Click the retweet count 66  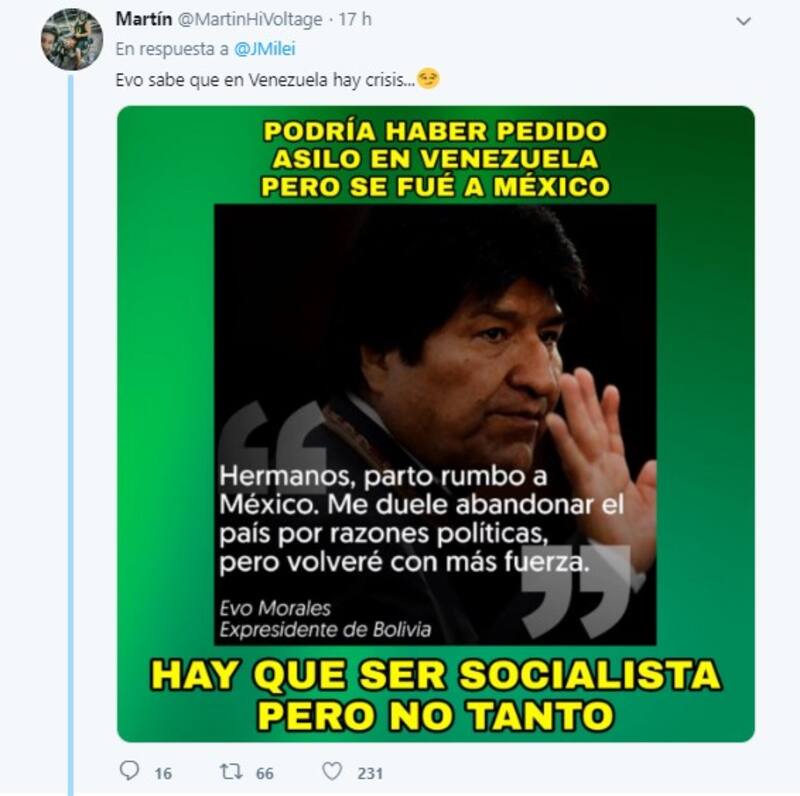coord(265,774)
